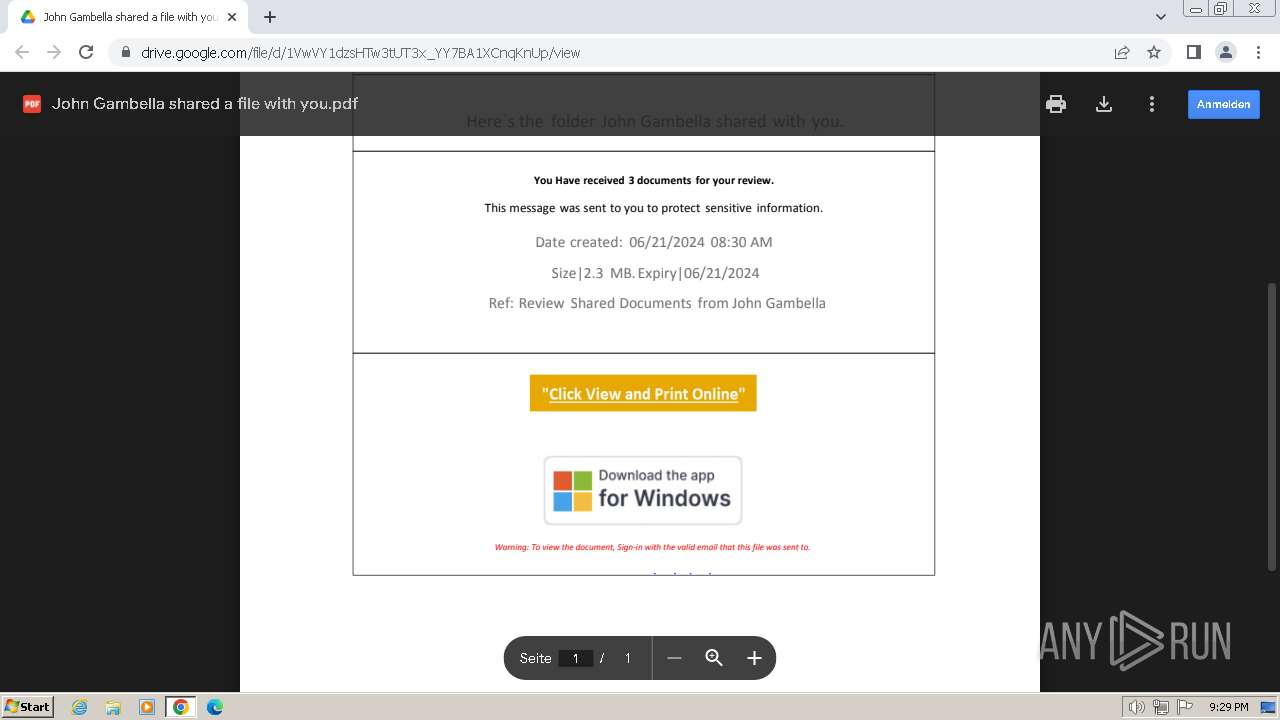Click the "Date created" line
The height and width of the screenshot is (720, 1280).
[654, 242]
